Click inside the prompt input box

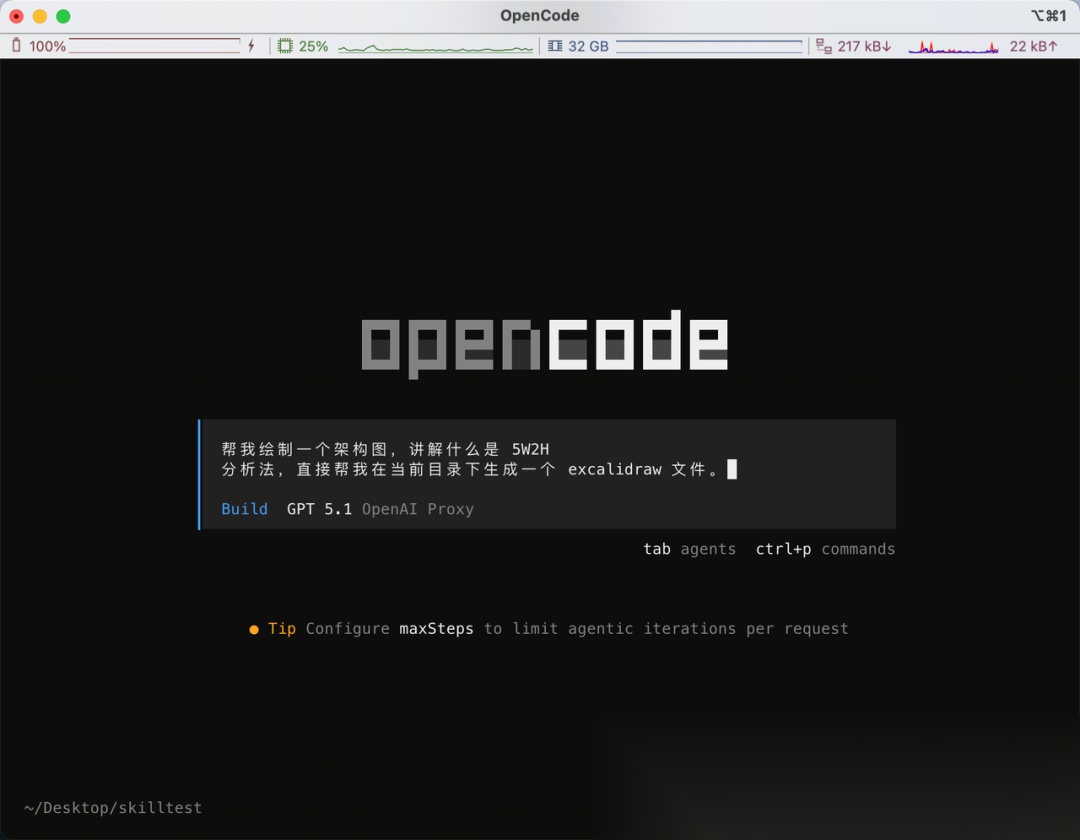548,474
